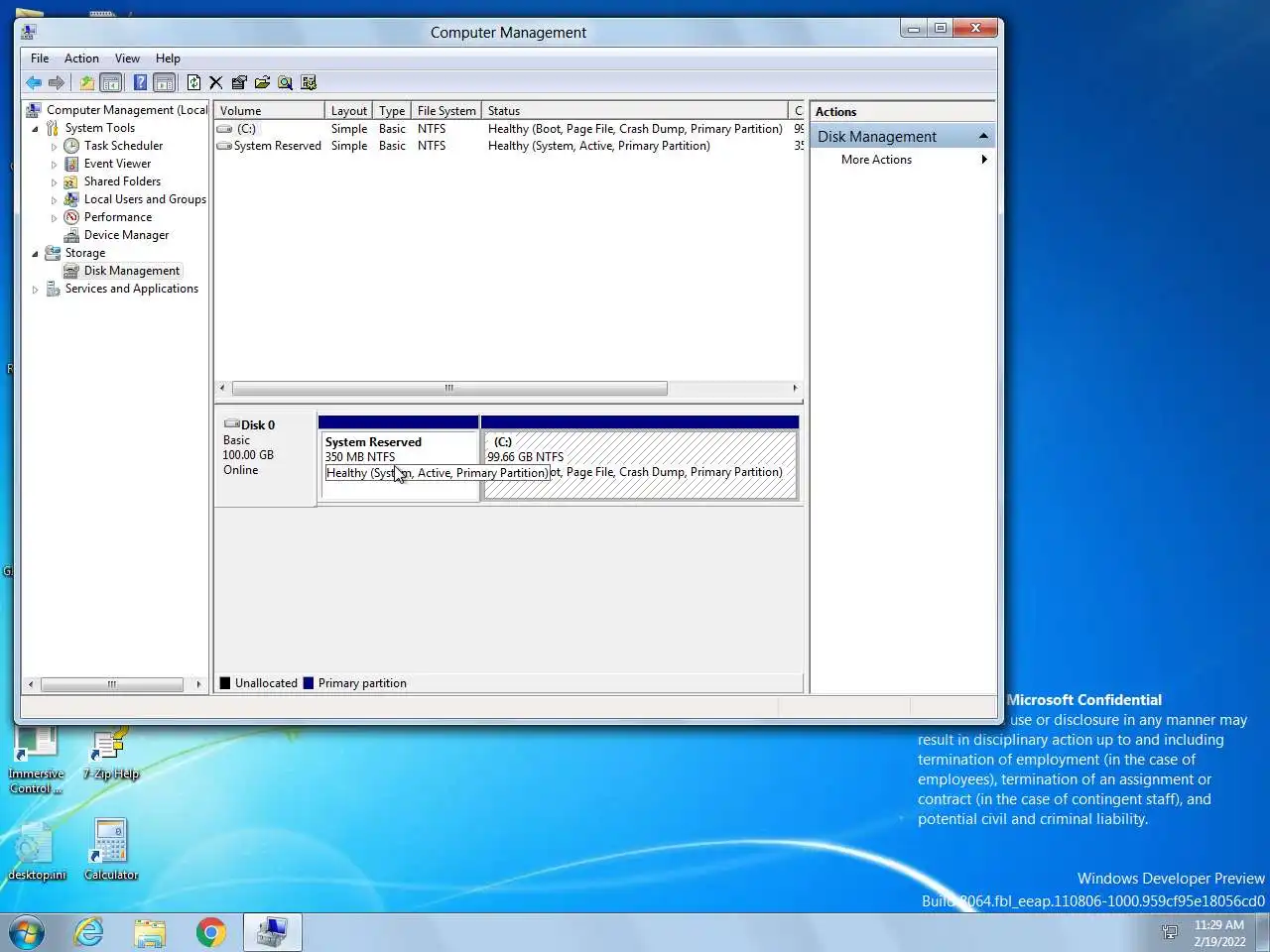Collapse the Disk Management actions section

coord(983,136)
